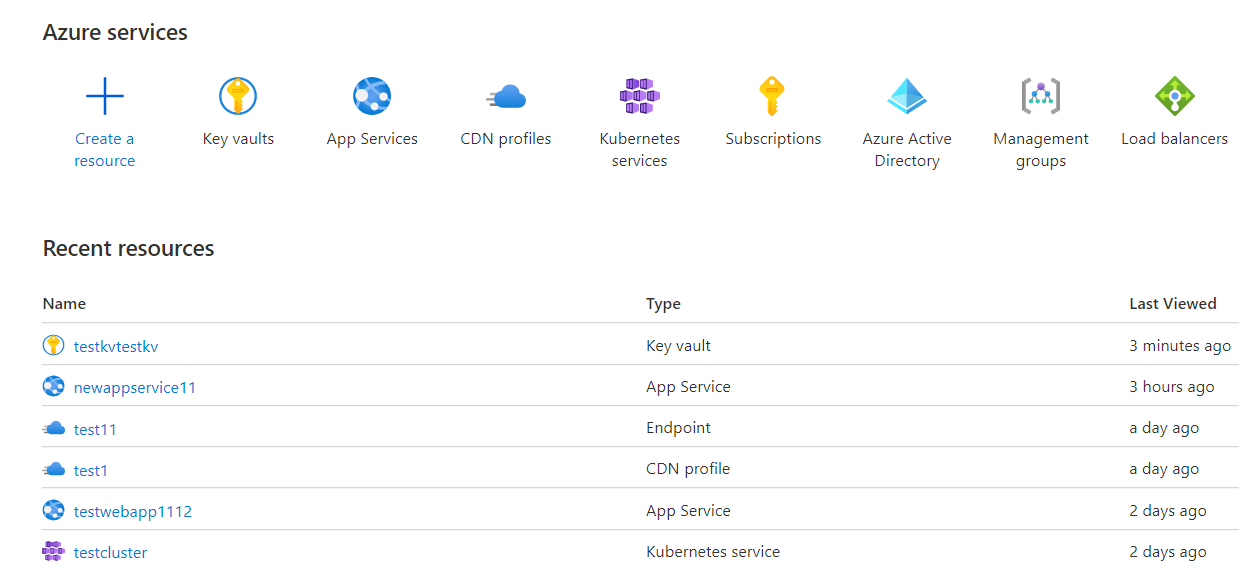Click the Name column header
This screenshot has width=1239, height=570.
(64, 303)
